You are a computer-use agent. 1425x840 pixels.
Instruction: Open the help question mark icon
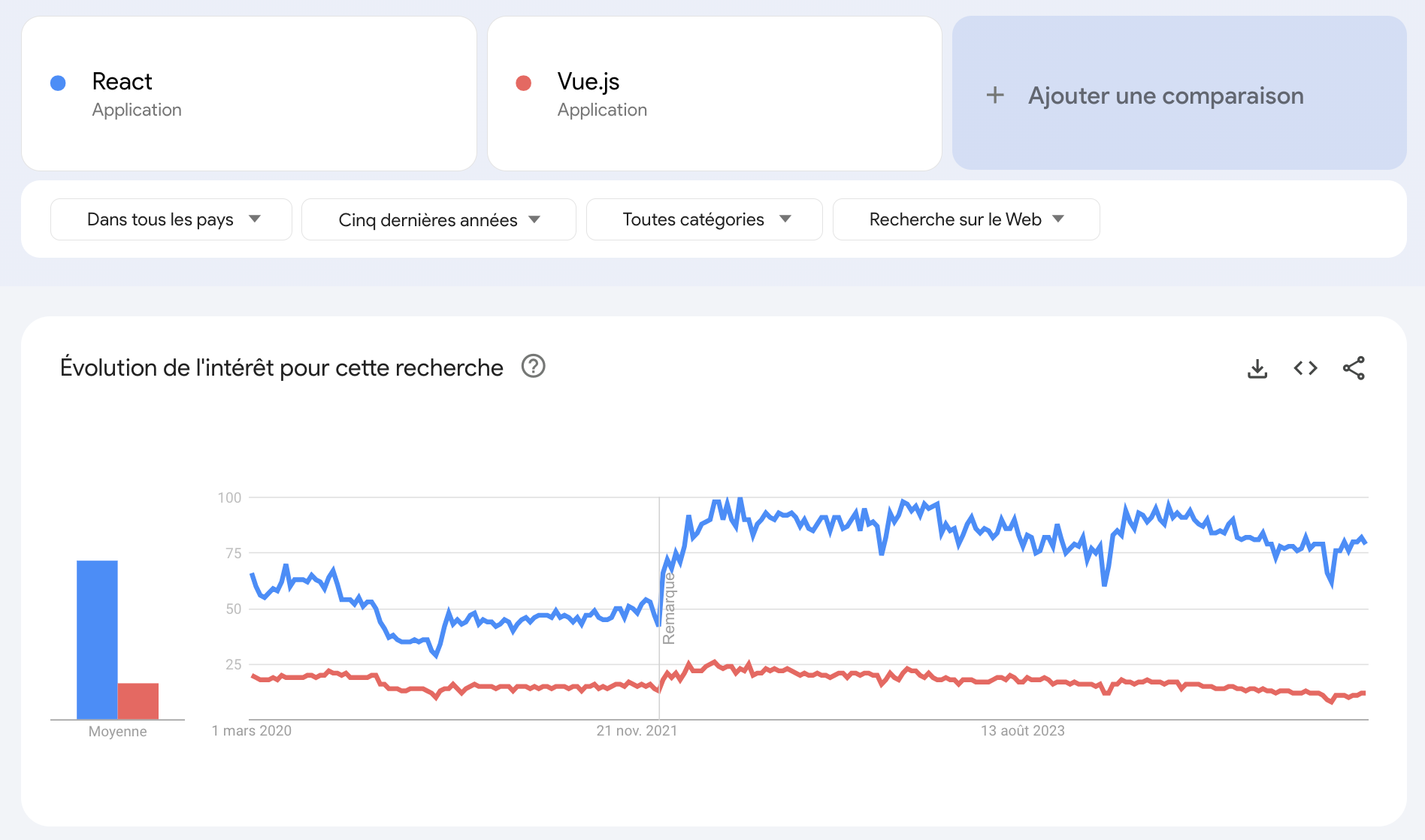534,367
